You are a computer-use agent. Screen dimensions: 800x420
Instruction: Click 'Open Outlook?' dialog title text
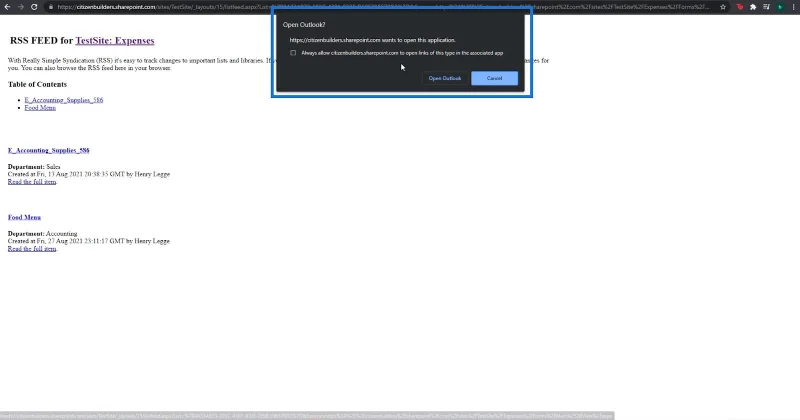click(304, 24)
